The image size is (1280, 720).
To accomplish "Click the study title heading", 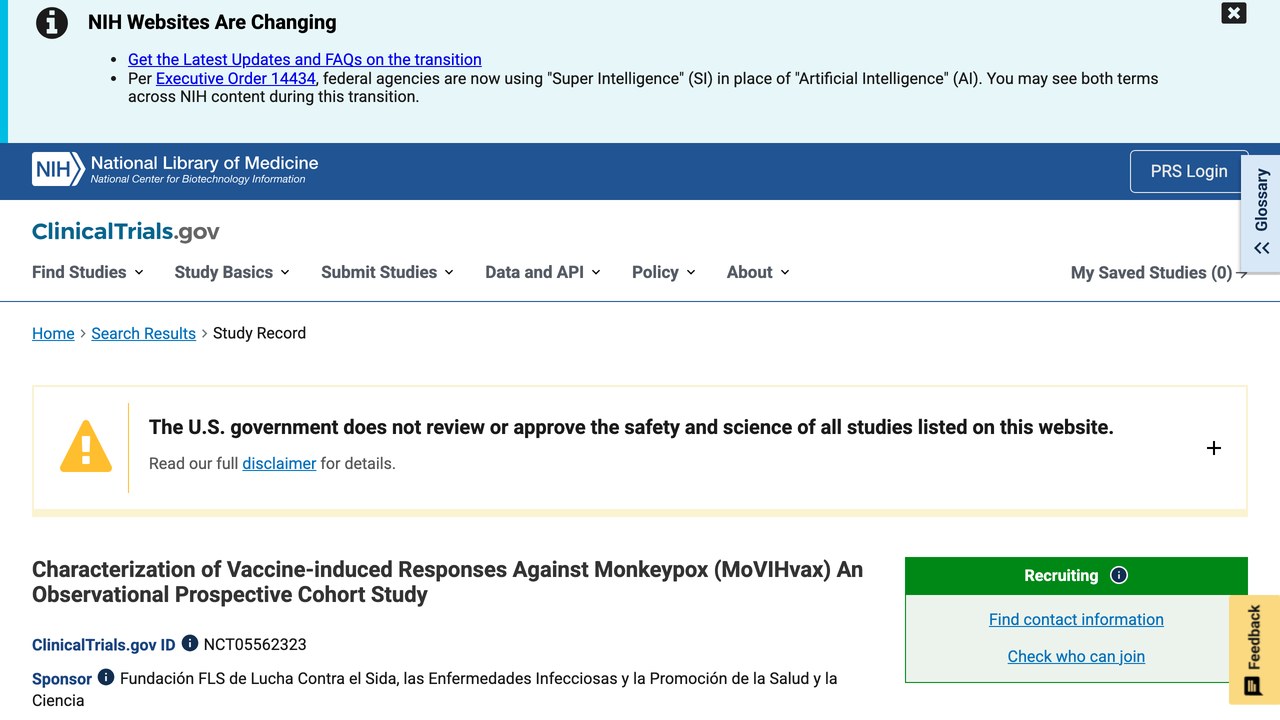I will pyautogui.click(x=447, y=582).
